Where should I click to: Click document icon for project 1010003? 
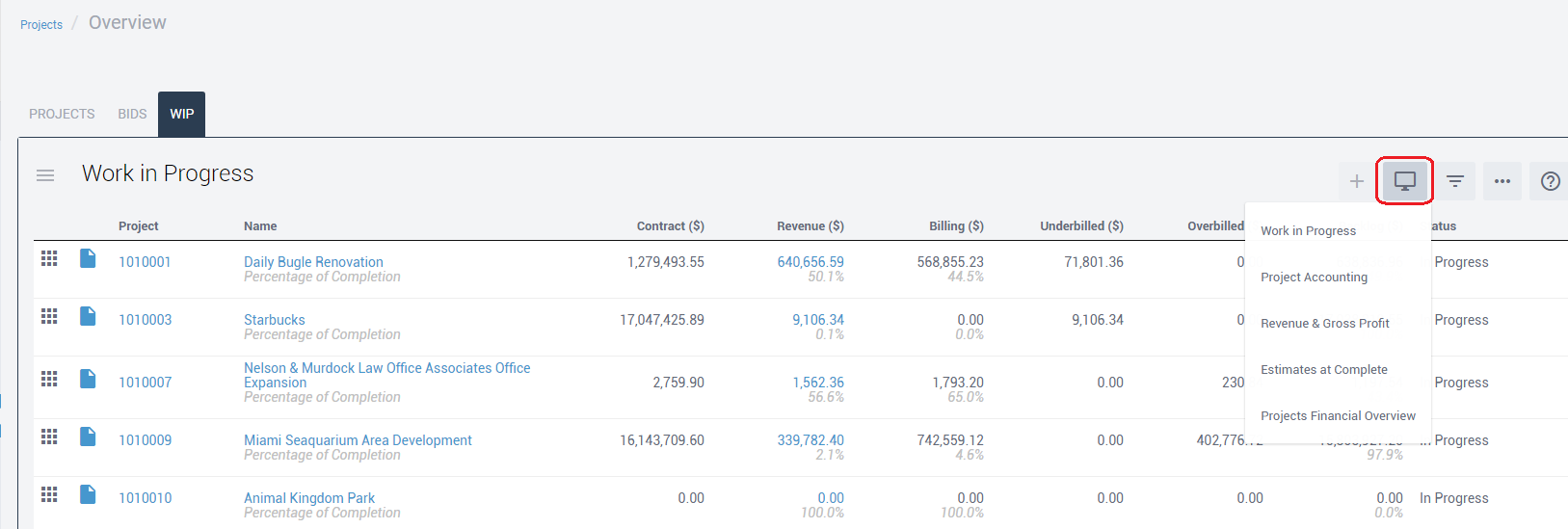pos(88,316)
